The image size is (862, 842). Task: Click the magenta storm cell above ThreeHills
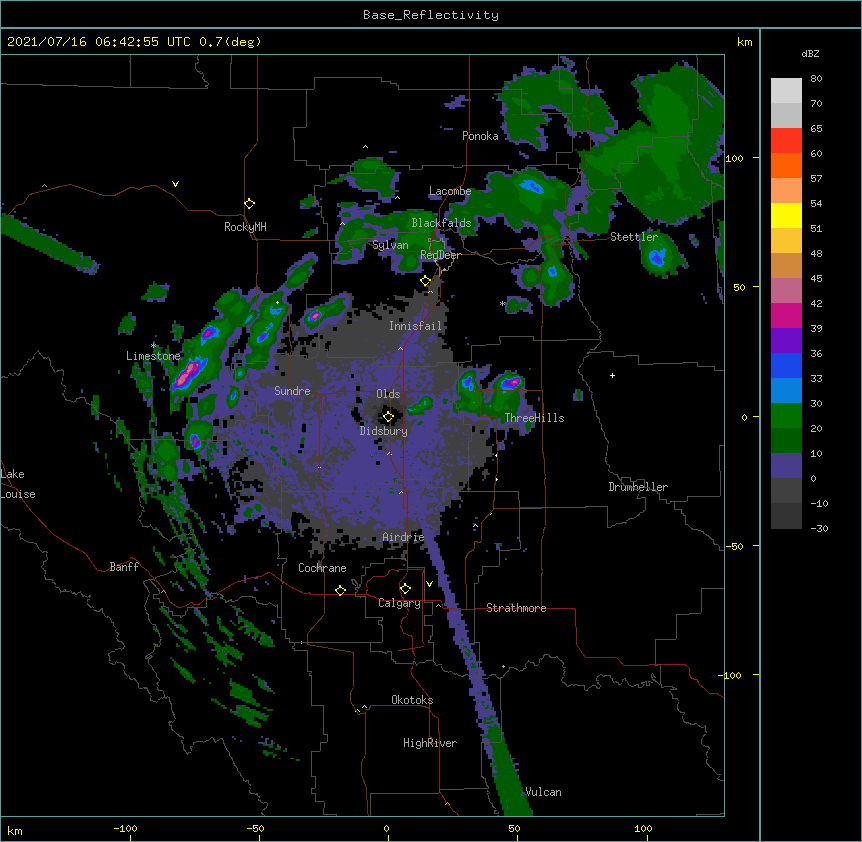(512, 382)
